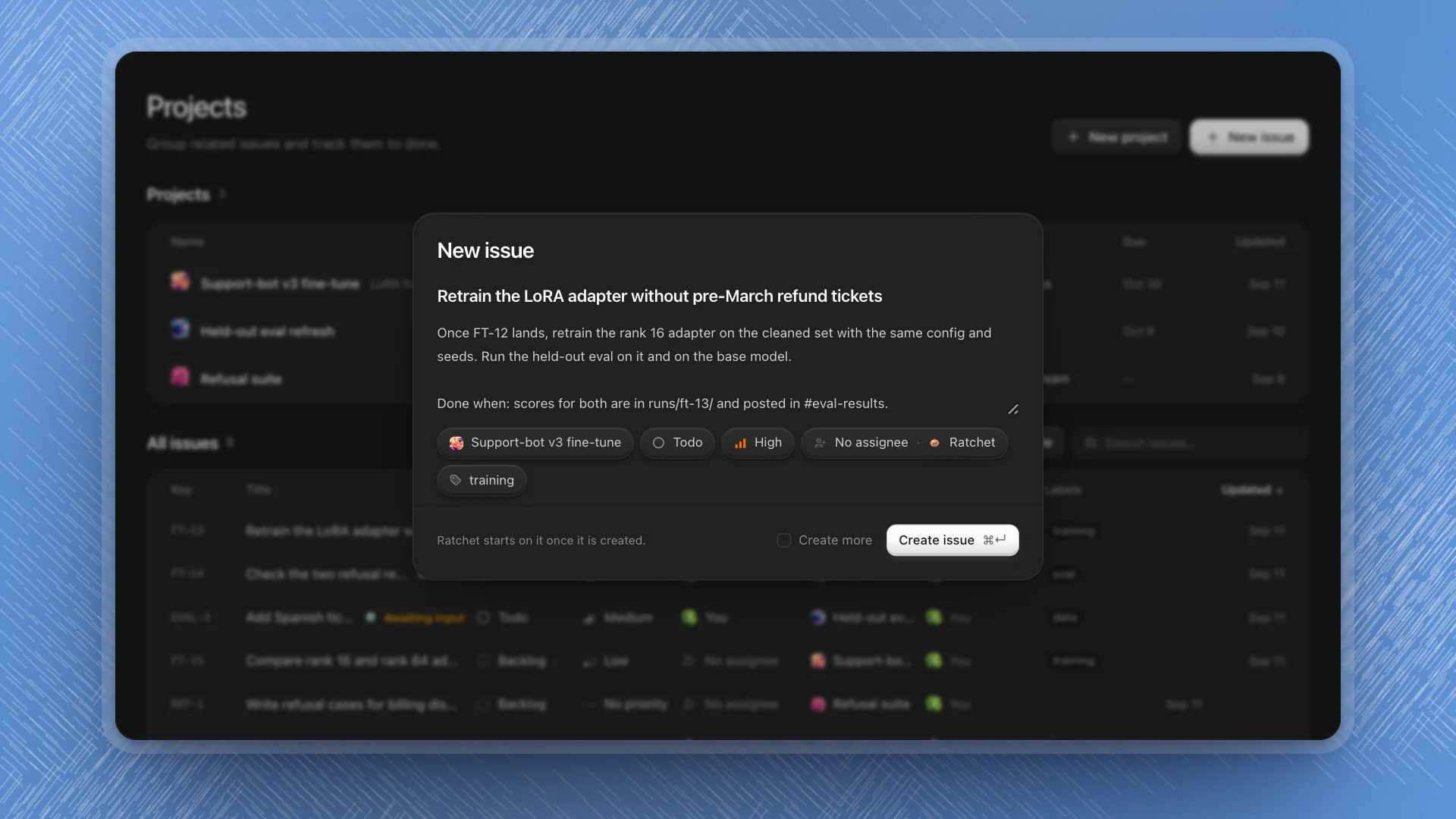The height and width of the screenshot is (819, 1456).
Task: Select the Ratchet agent in assignee chip
Action: (x=963, y=442)
